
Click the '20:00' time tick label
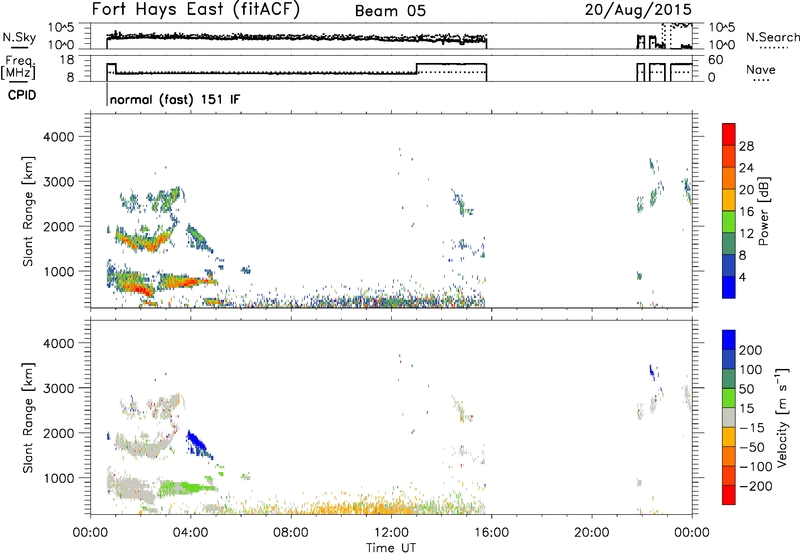click(x=591, y=533)
